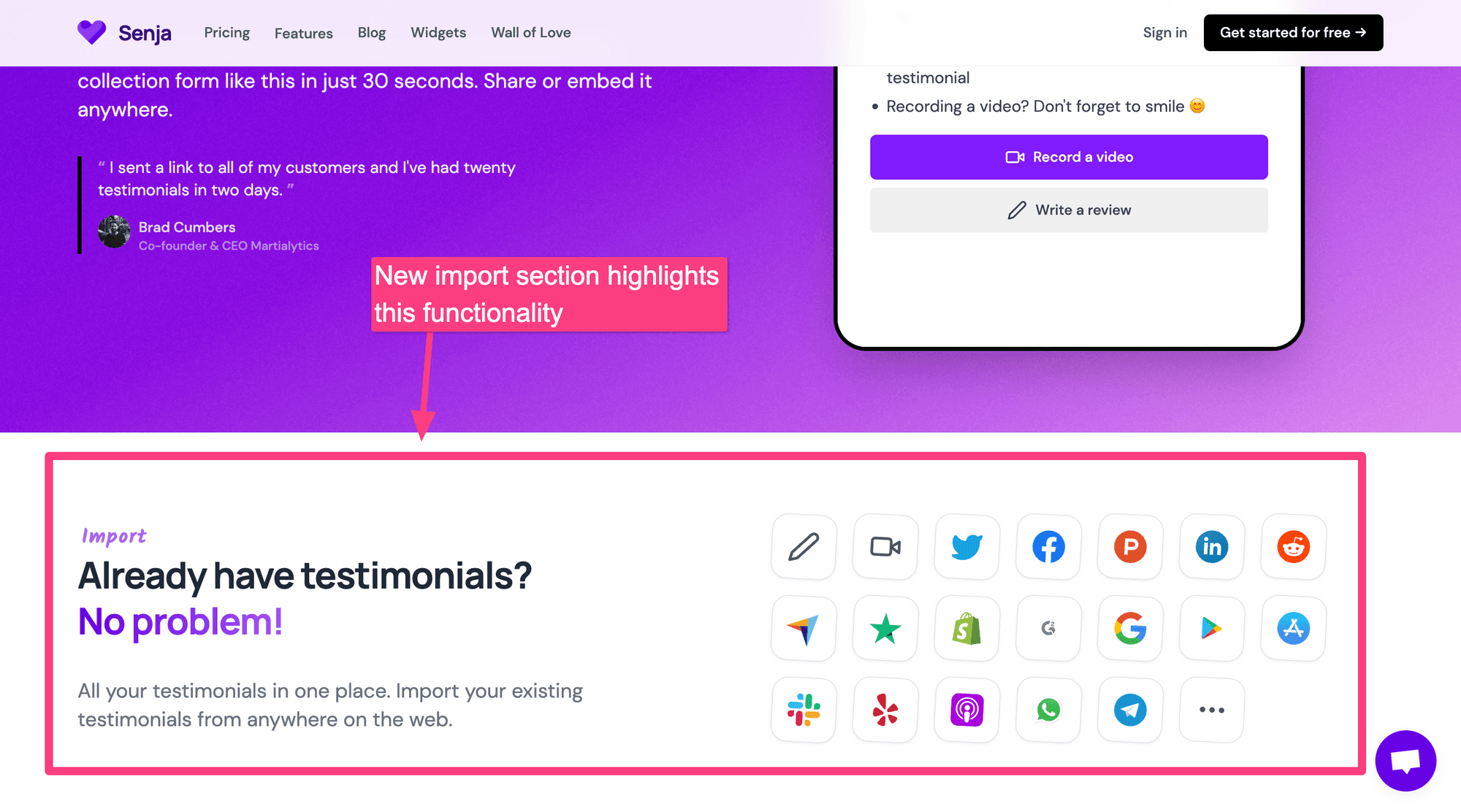Click Get started for free button
This screenshot has width=1461, height=812.
pyautogui.click(x=1293, y=33)
